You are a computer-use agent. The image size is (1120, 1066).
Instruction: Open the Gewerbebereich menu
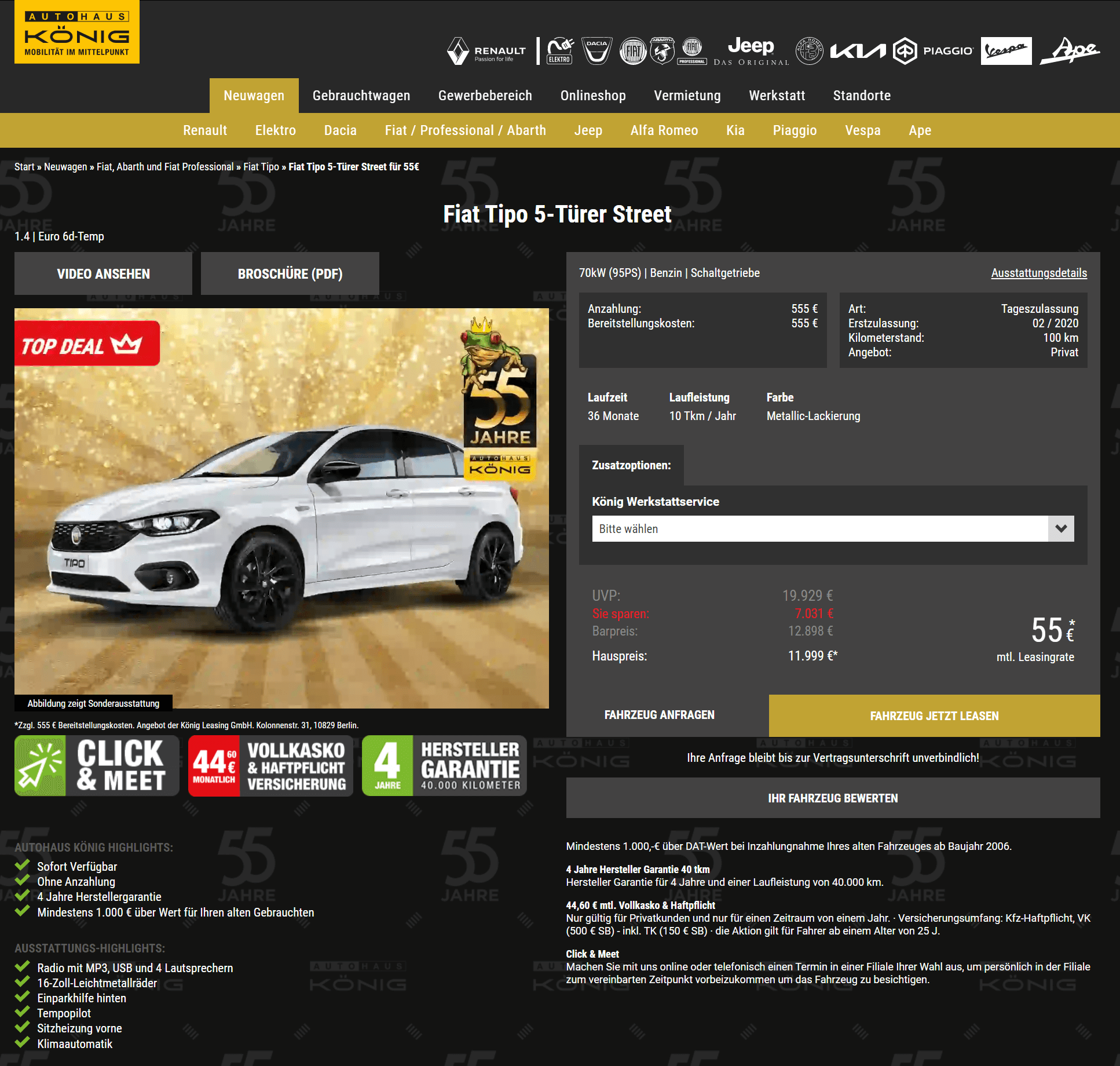click(x=485, y=96)
